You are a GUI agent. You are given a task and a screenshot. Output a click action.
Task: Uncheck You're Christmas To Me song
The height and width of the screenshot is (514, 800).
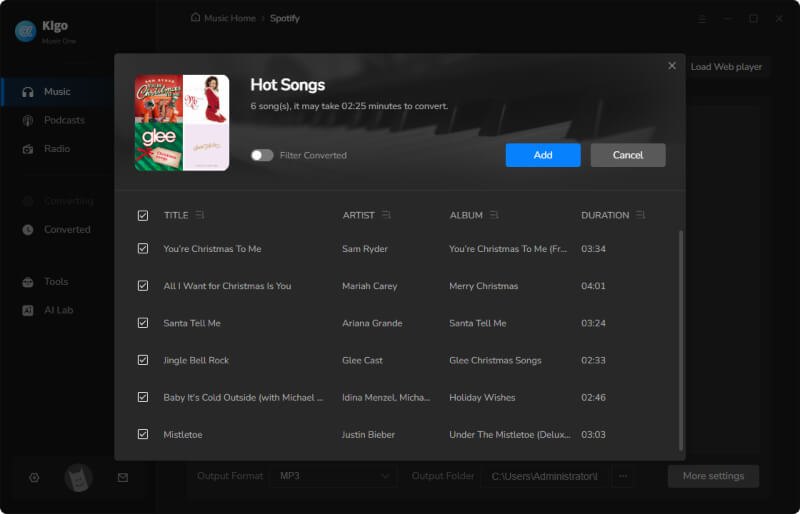(143, 249)
